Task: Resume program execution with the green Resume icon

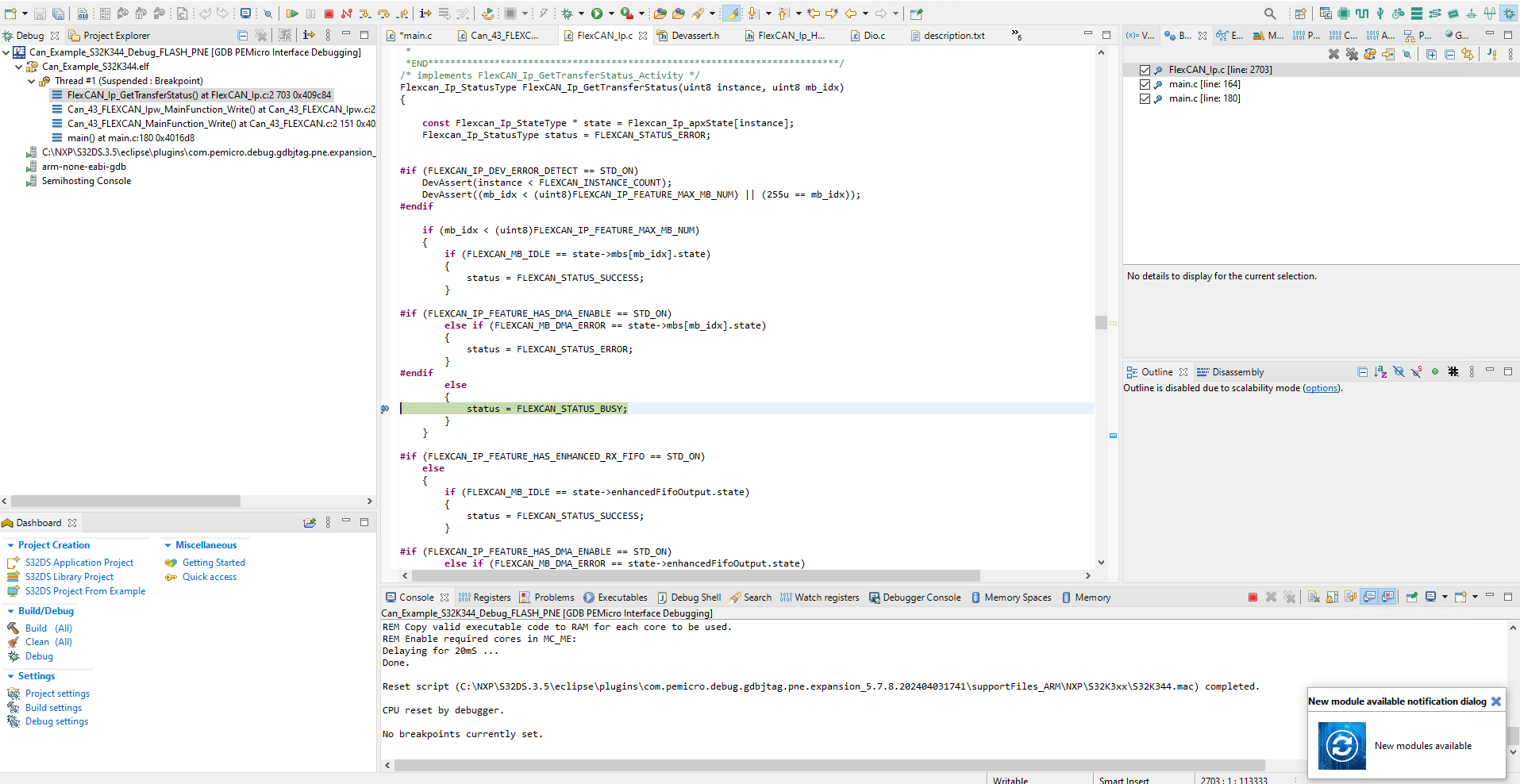Action: point(292,13)
